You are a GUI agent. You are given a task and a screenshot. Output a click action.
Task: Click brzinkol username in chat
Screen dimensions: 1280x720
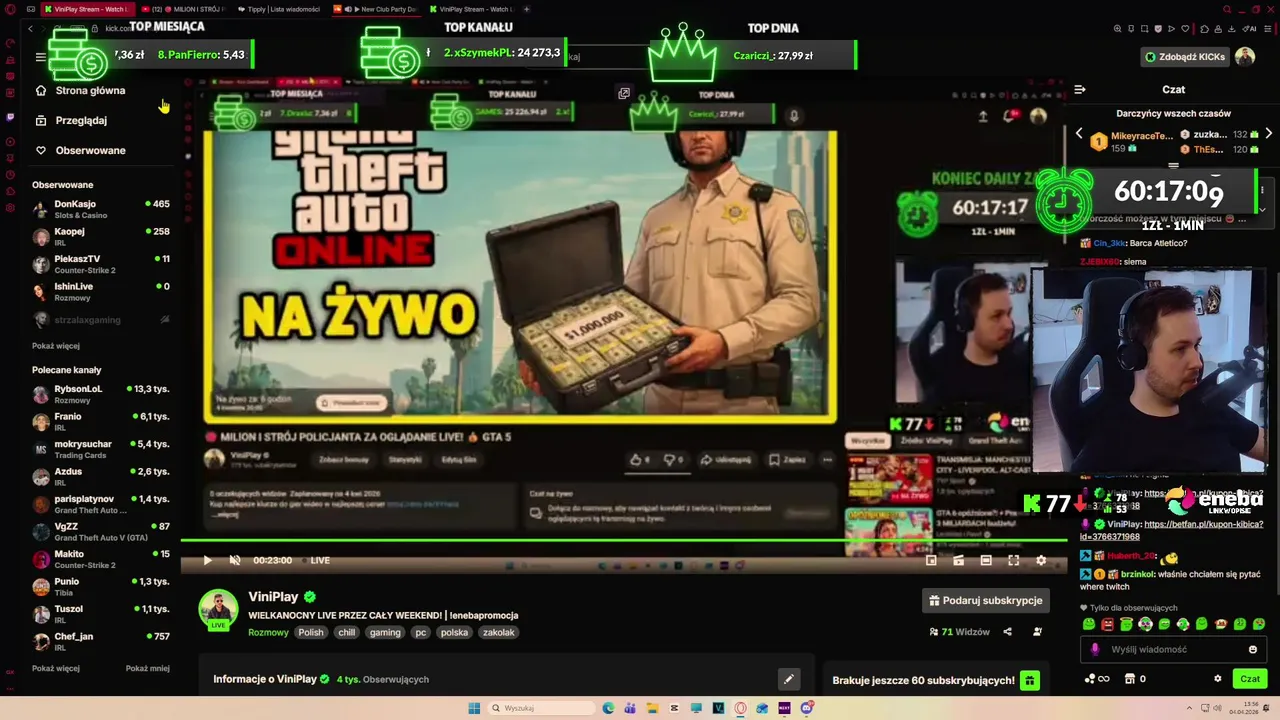pyautogui.click(x=1137, y=574)
